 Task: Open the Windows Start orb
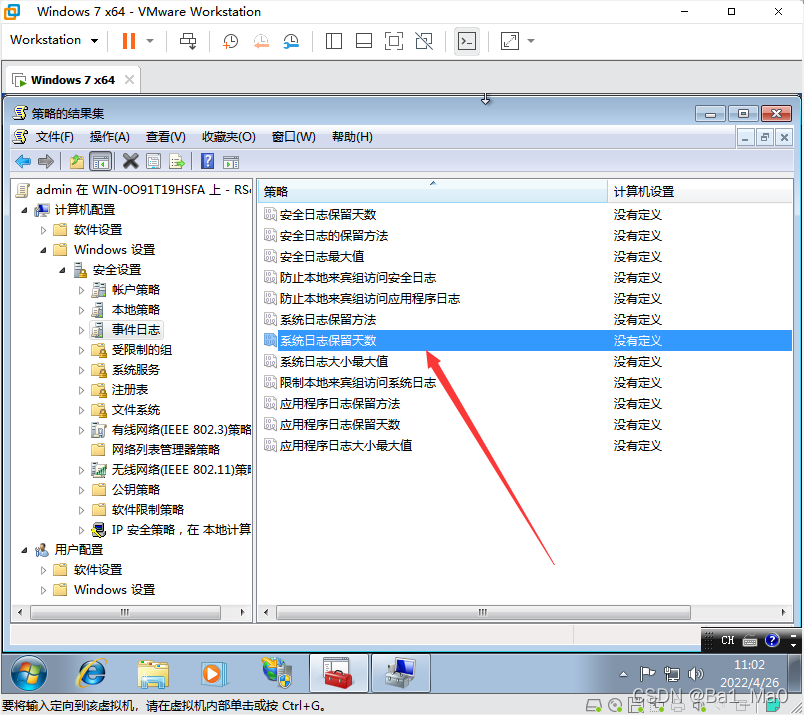point(29,673)
